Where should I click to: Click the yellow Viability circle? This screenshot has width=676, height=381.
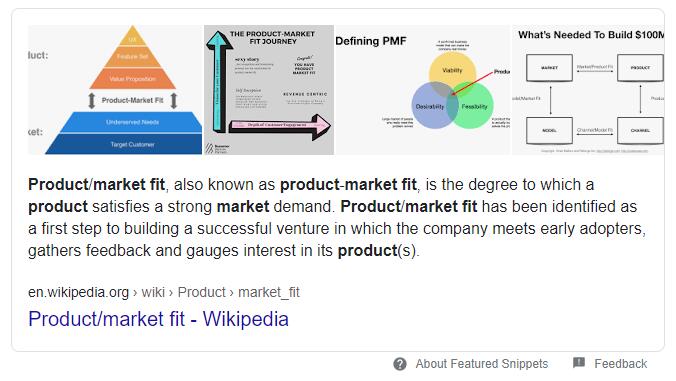[452, 68]
